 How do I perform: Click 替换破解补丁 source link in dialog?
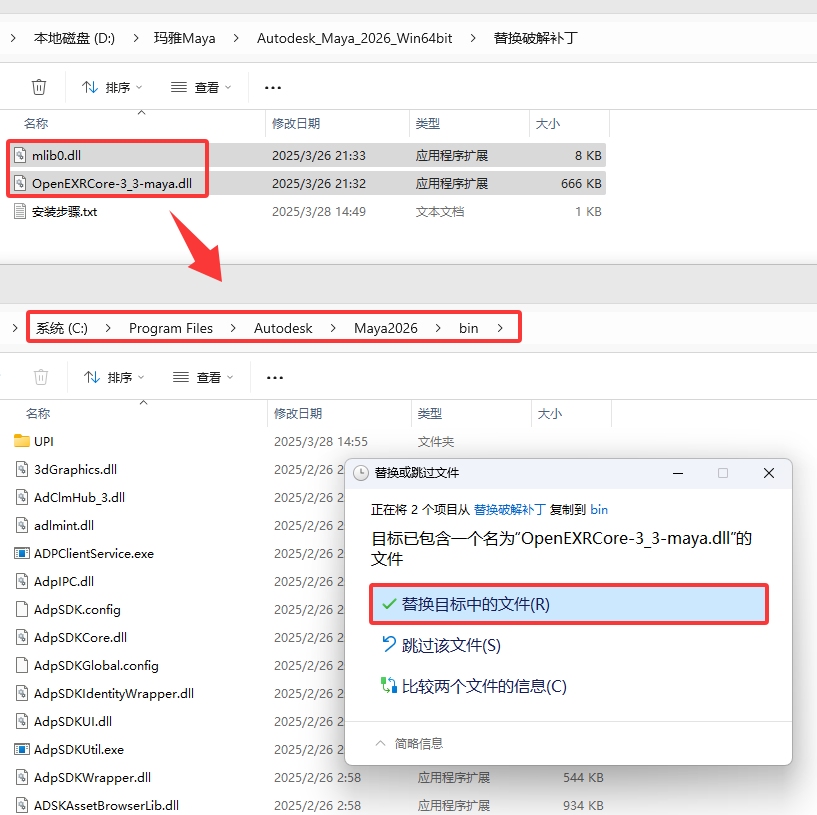pos(510,510)
